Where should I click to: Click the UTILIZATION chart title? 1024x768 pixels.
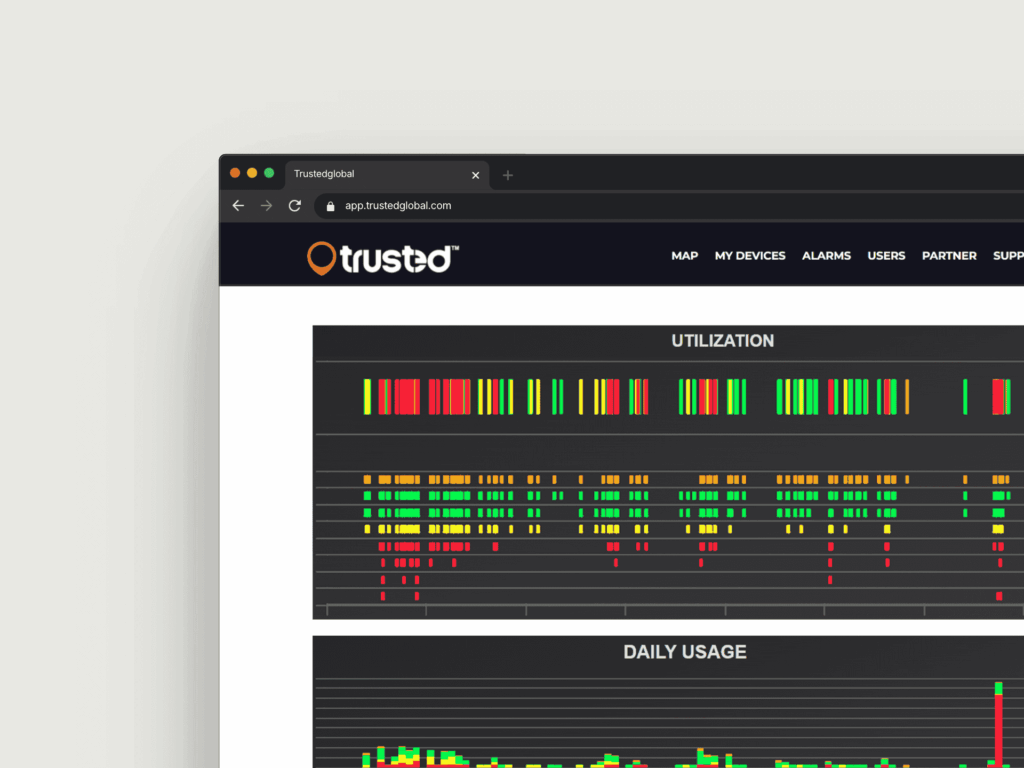(722, 341)
